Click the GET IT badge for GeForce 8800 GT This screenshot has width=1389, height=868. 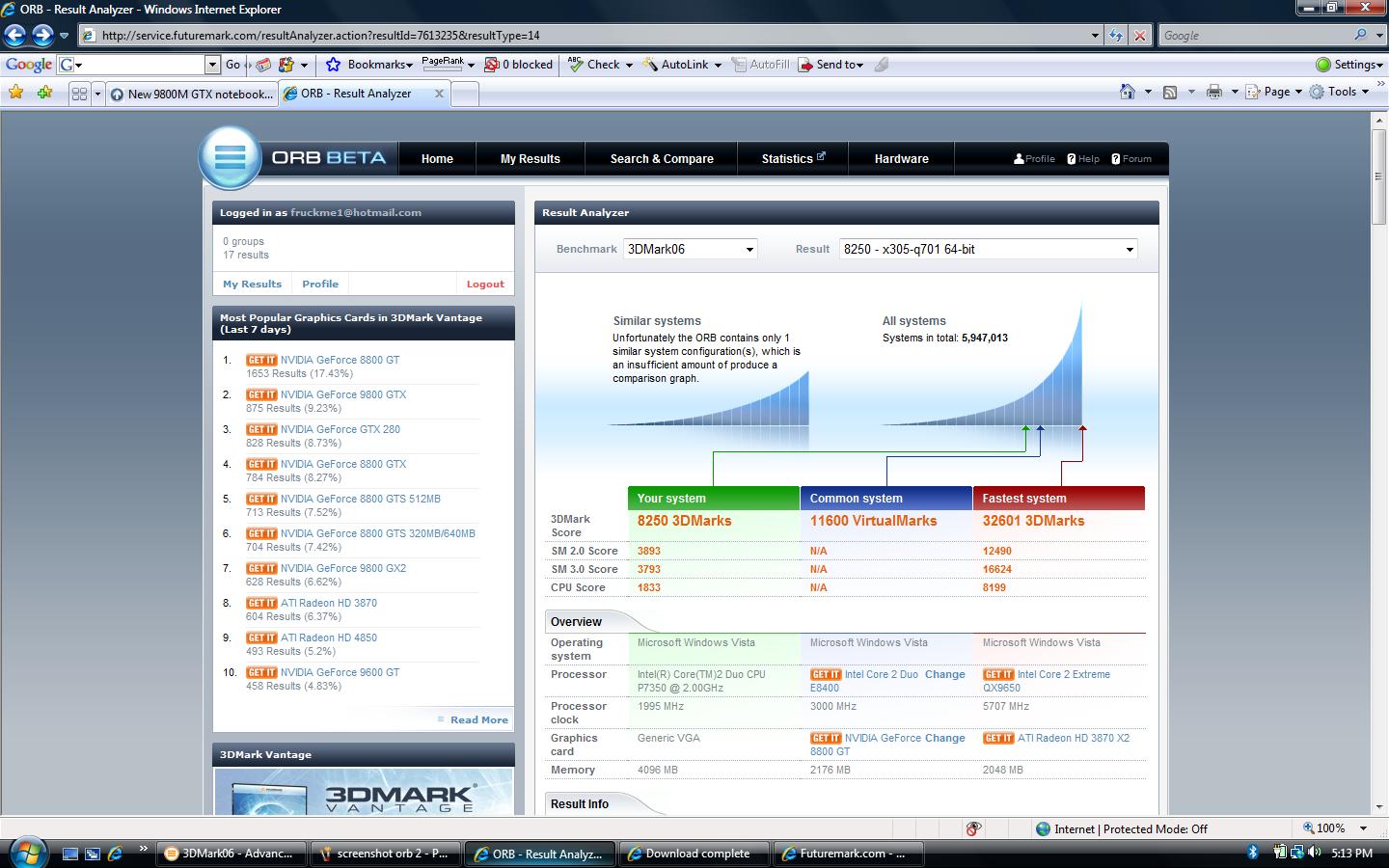click(x=261, y=360)
